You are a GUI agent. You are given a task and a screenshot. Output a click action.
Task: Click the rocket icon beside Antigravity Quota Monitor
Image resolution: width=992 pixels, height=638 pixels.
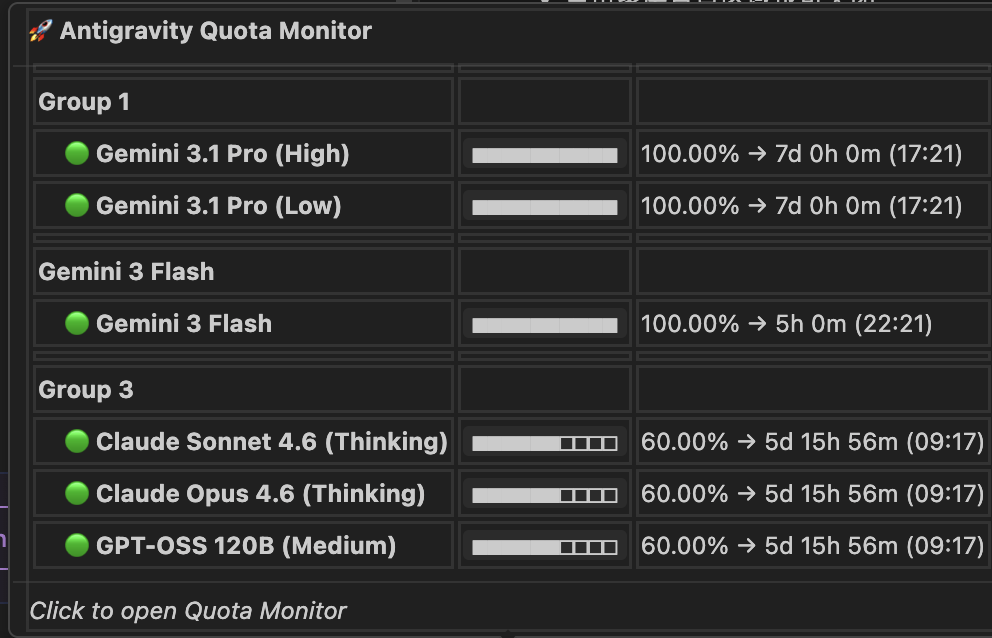tap(40, 31)
